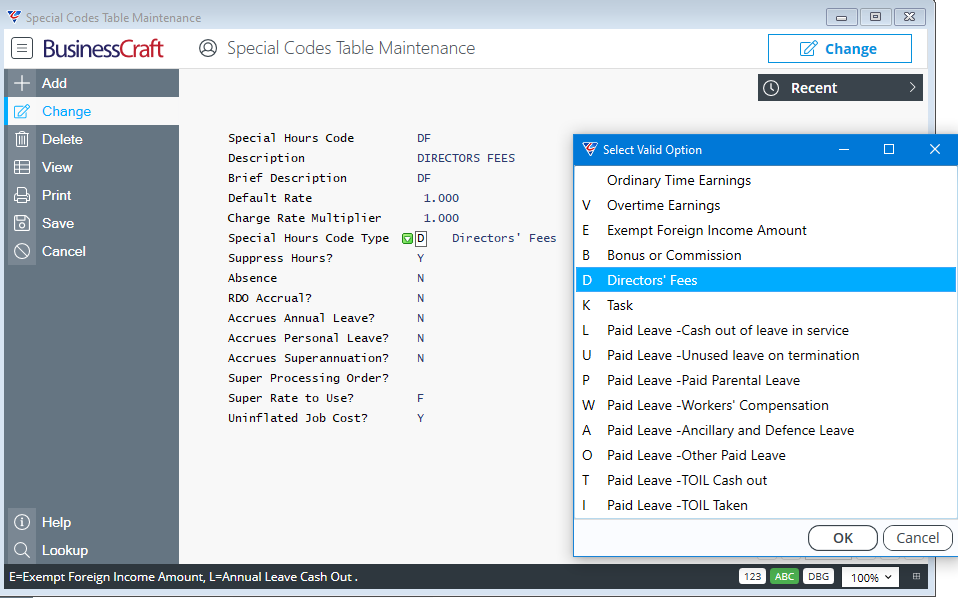This screenshot has height=598, width=958.
Task: Click the Add plus icon in sidebar
Action: pyautogui.click(x=22, y=83)
